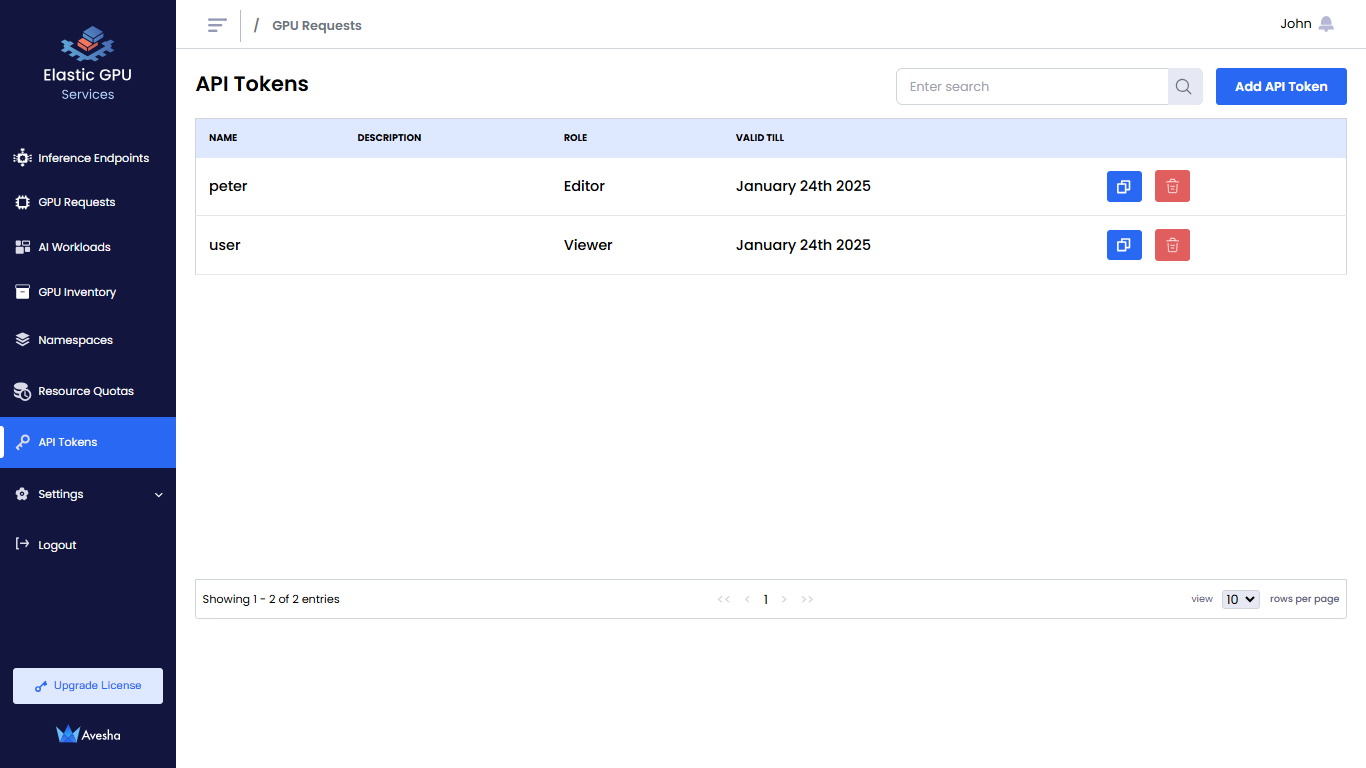Click the NAME column header
This screenshot has width=1366, height=768.
[223, 138]
